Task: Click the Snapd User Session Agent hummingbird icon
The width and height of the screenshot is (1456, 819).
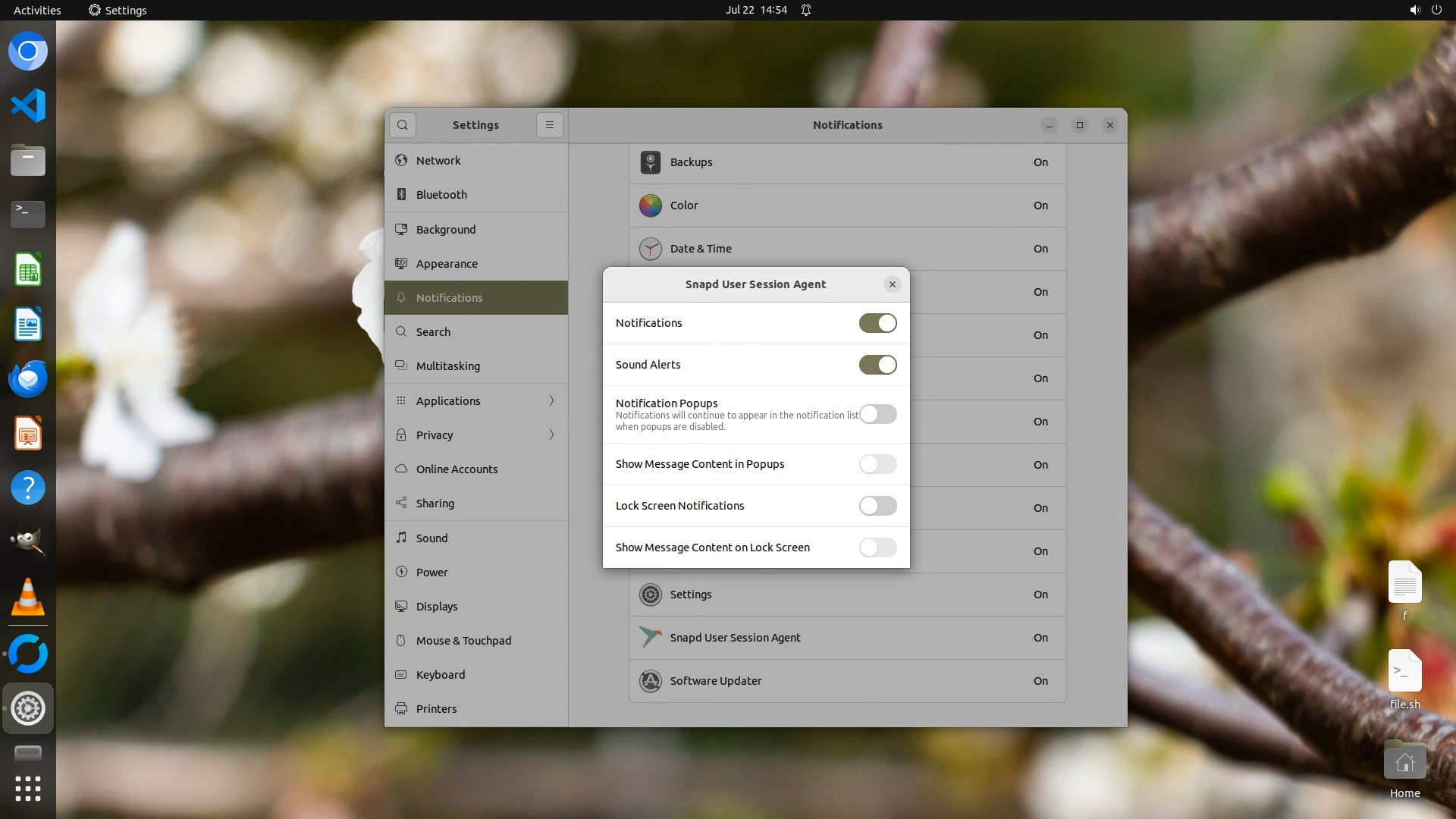Action: pos(650,638)
